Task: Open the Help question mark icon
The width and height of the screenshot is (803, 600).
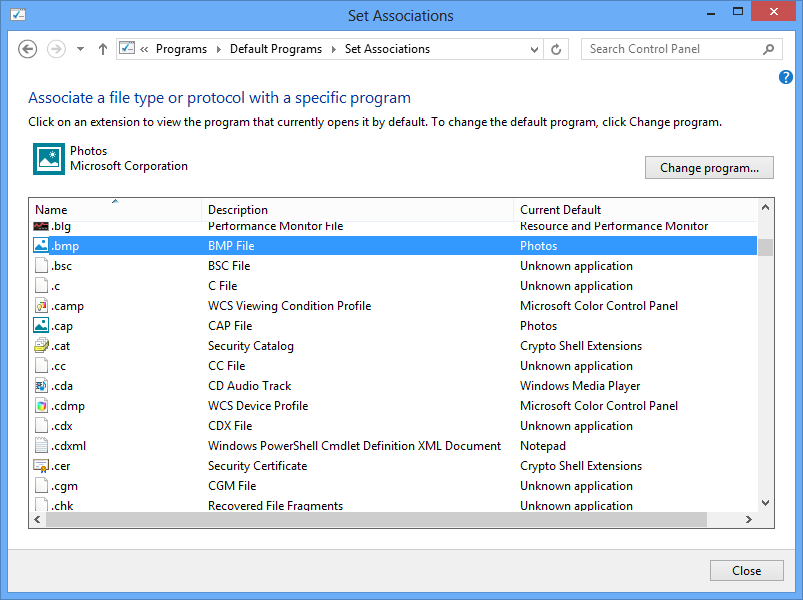Action: coord(785,77)
